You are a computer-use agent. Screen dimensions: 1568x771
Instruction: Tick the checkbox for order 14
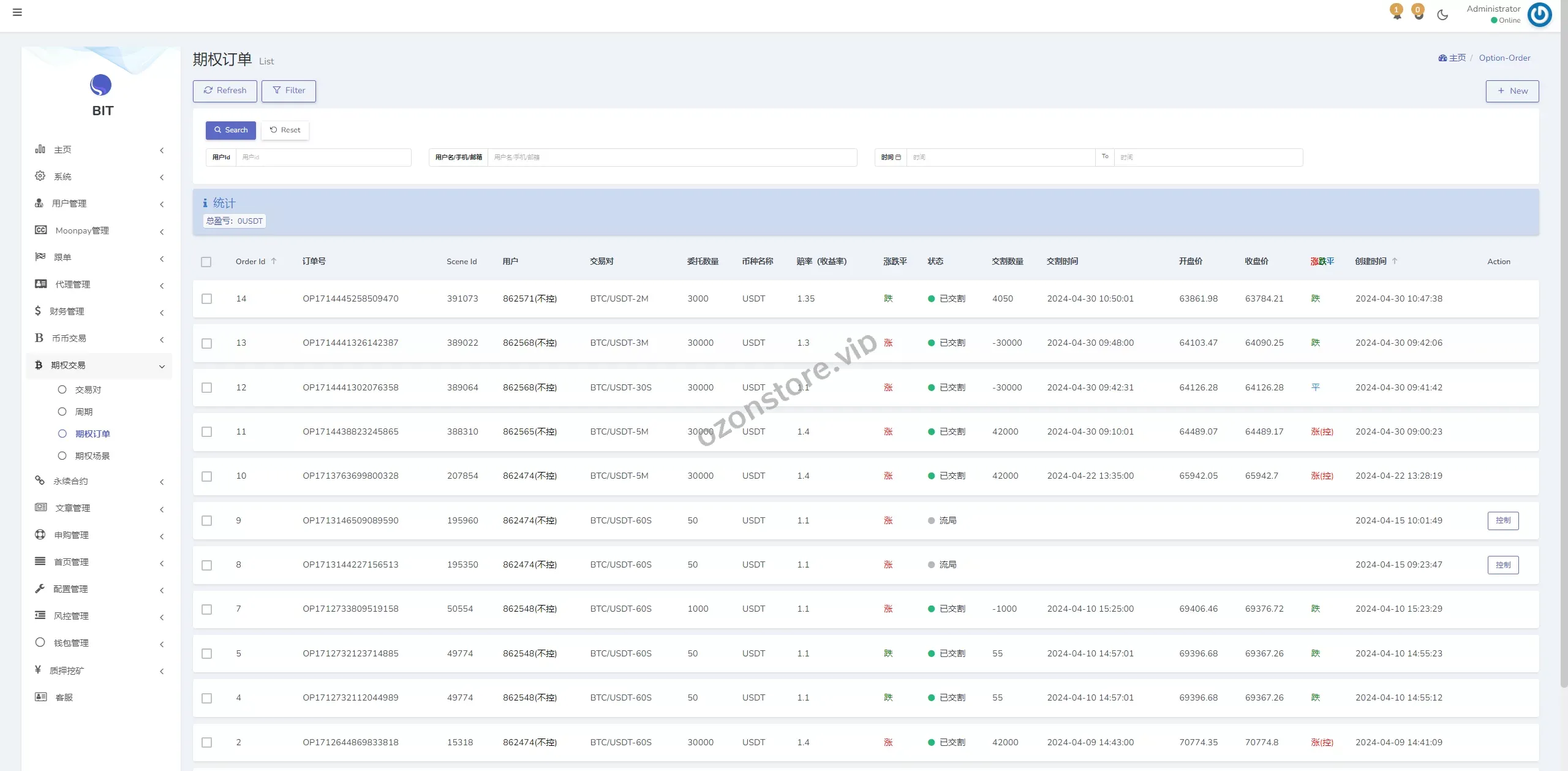tap(207, 299)
